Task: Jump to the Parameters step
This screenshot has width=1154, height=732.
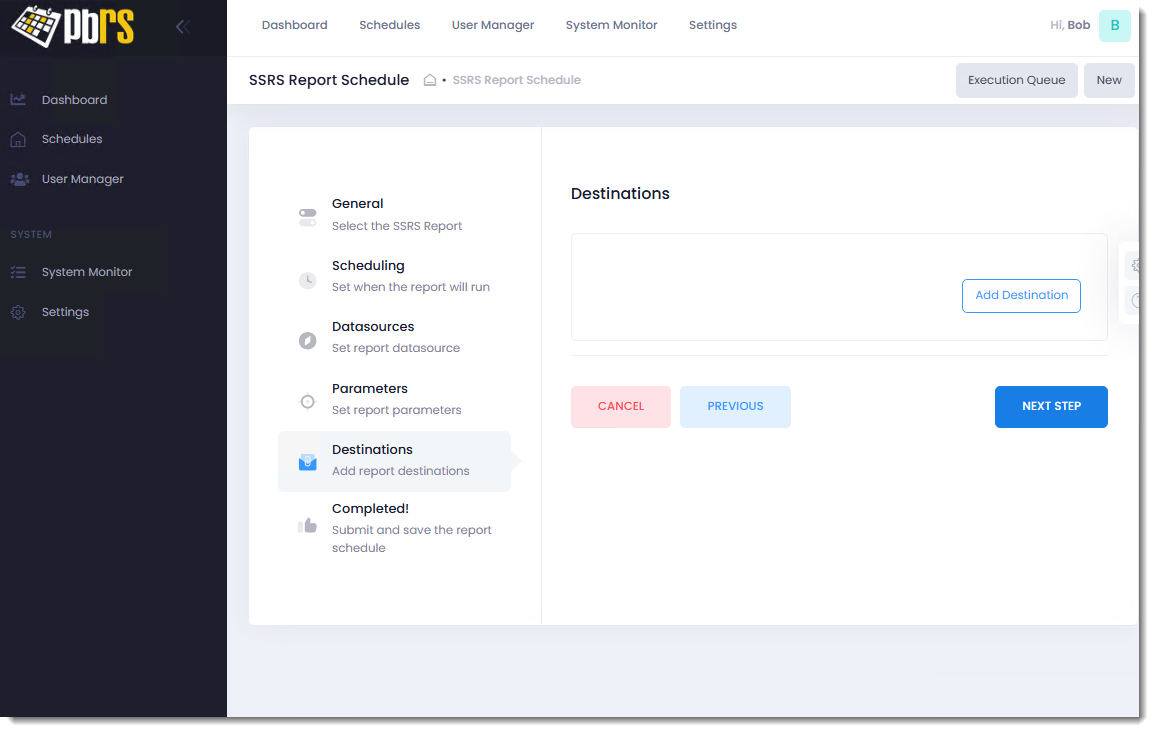Action: click(x=369, y=389)
